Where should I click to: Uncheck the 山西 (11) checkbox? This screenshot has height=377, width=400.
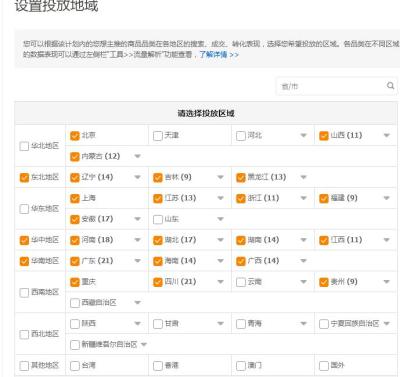point(324,136)
